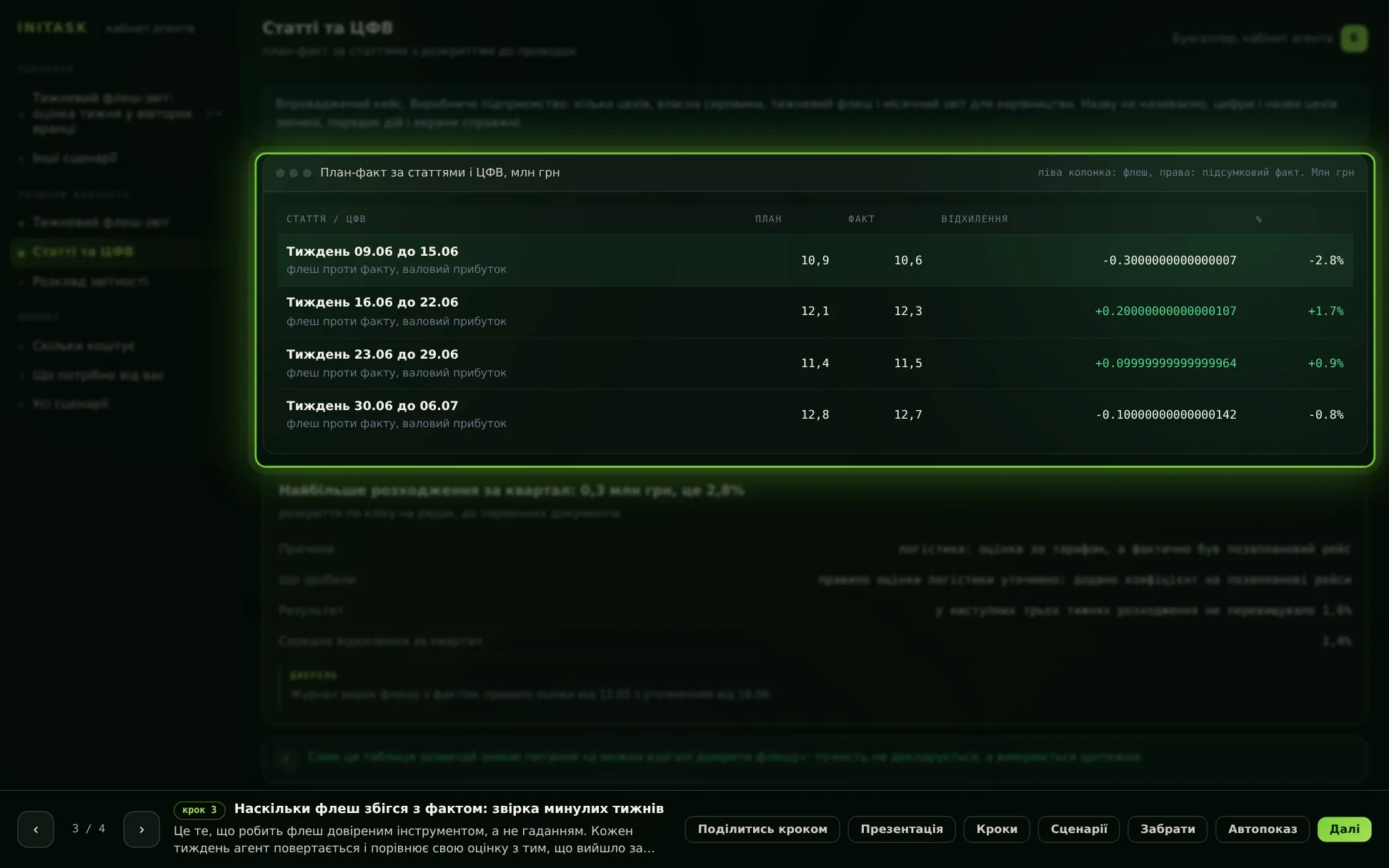Click fact value 12,3
The width and height of the screenshot is (1389, 868).
pos(908,311)
